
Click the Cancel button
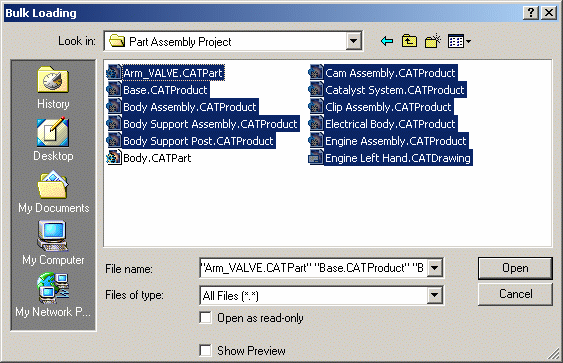(x=515, y=294)
